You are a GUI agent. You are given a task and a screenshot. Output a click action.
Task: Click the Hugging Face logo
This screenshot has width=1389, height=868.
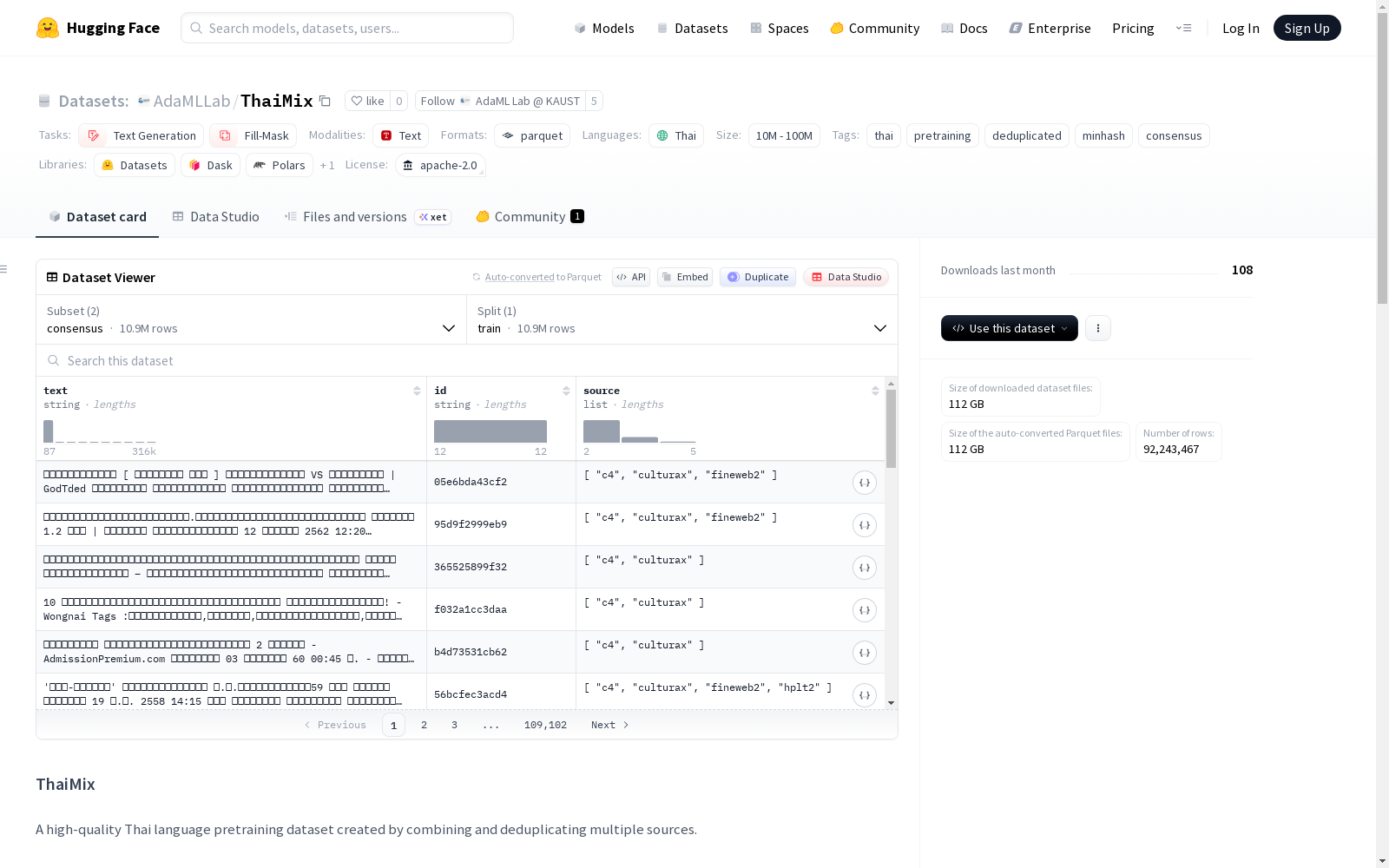[x=98, y=28]
